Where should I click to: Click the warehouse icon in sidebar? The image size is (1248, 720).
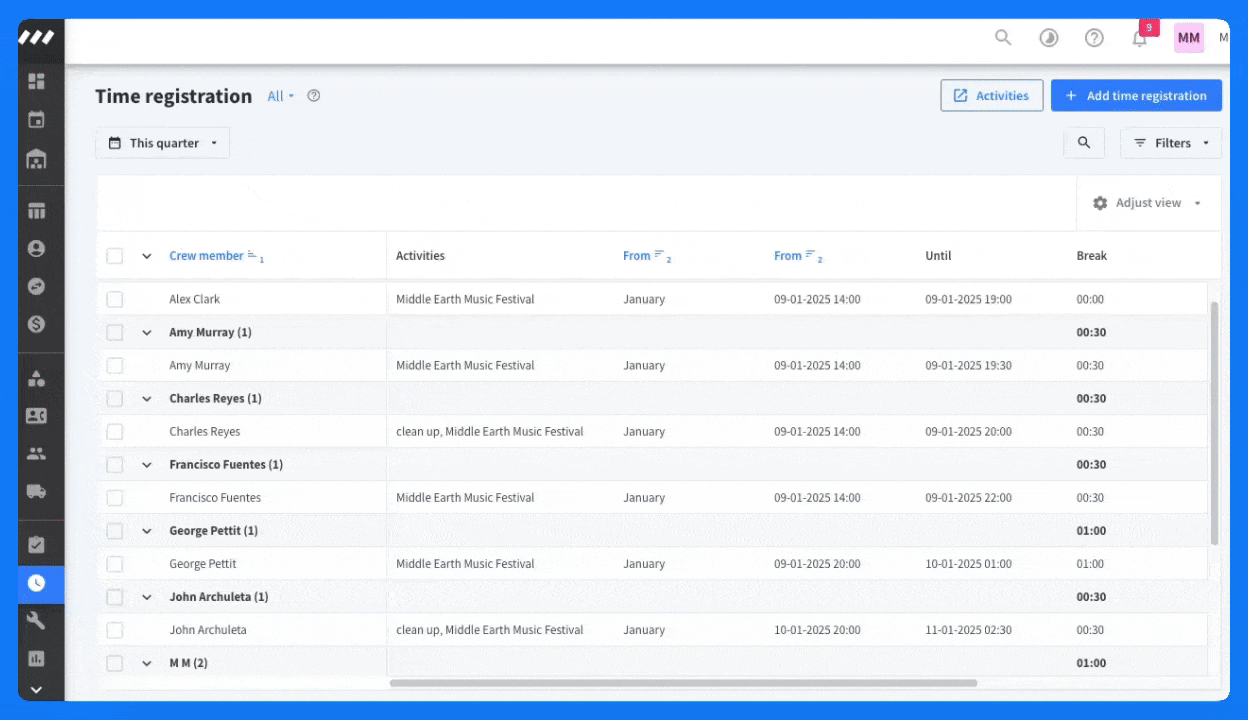tap(37, 159)
